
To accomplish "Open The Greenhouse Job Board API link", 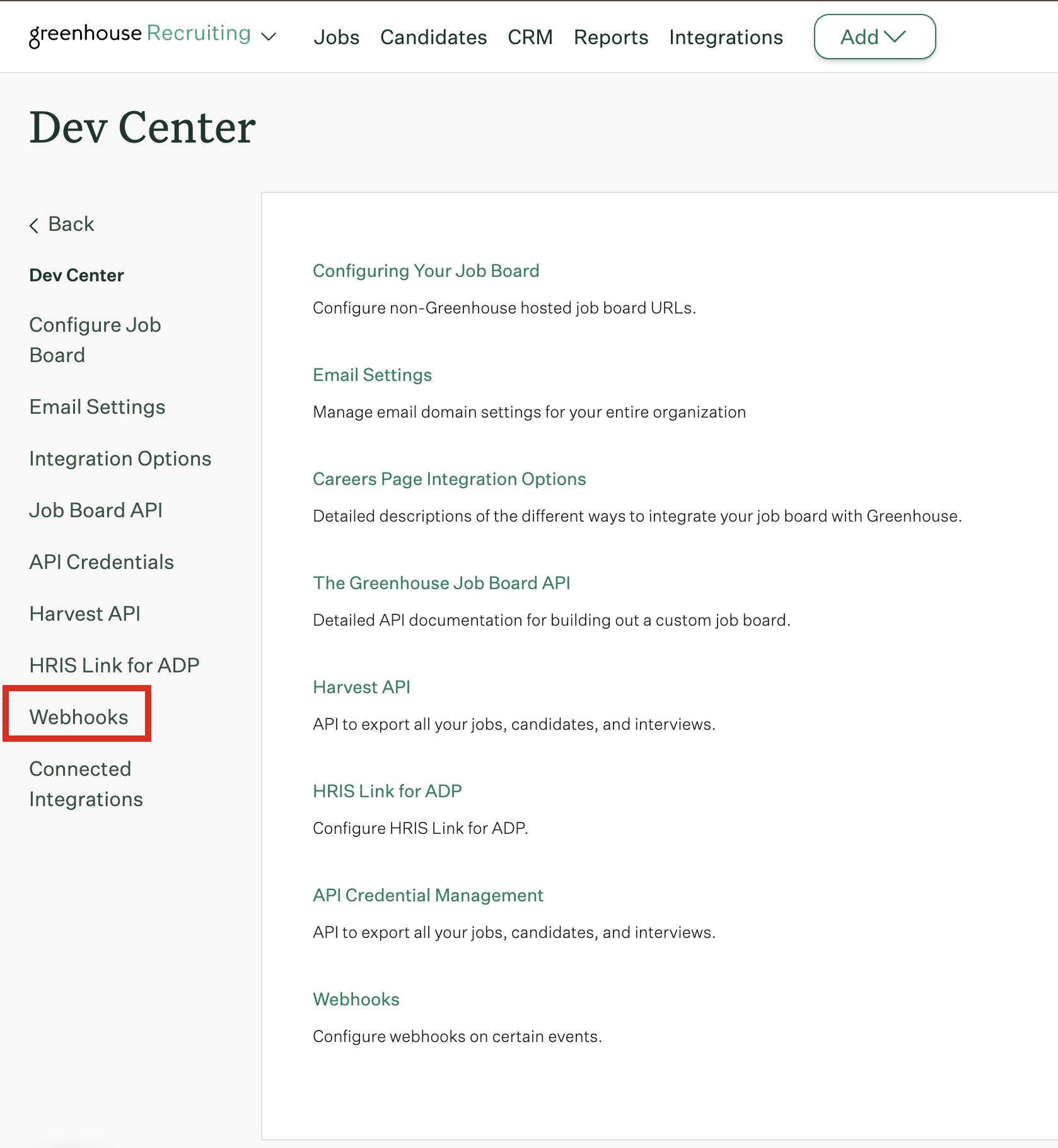I will pos(442,583).
